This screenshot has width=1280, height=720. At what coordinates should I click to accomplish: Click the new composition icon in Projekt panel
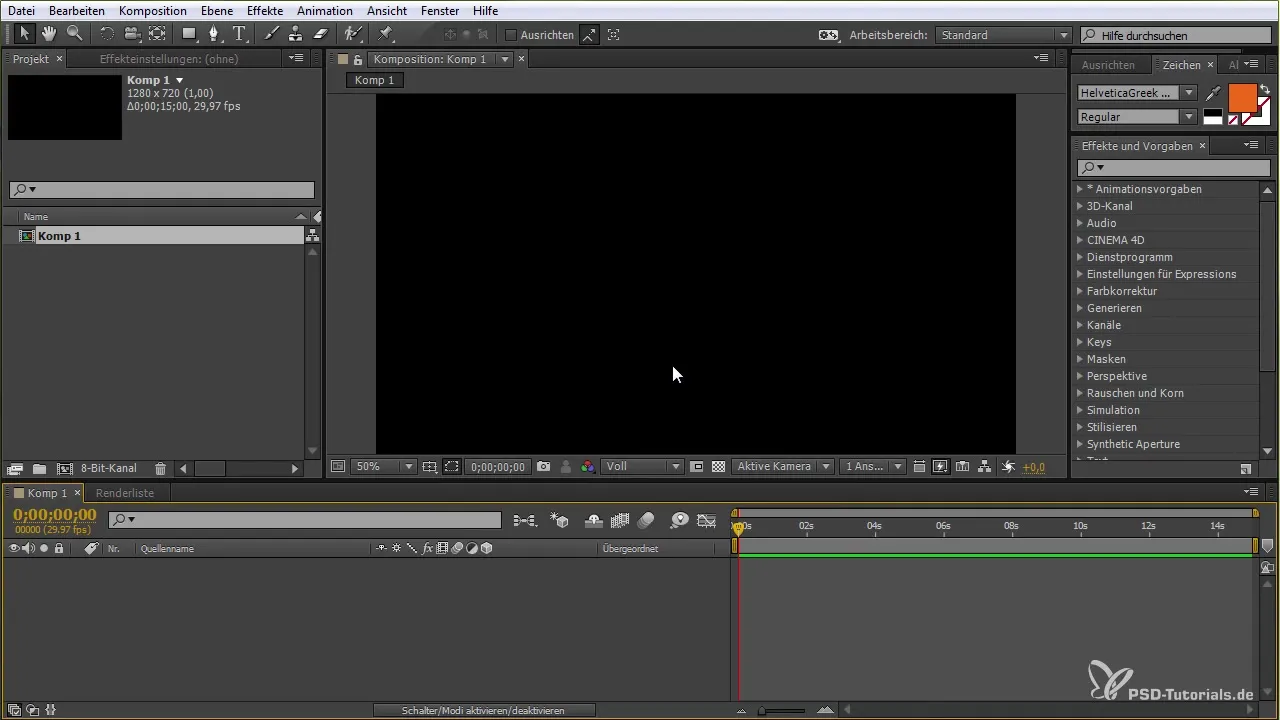(65, 468)
